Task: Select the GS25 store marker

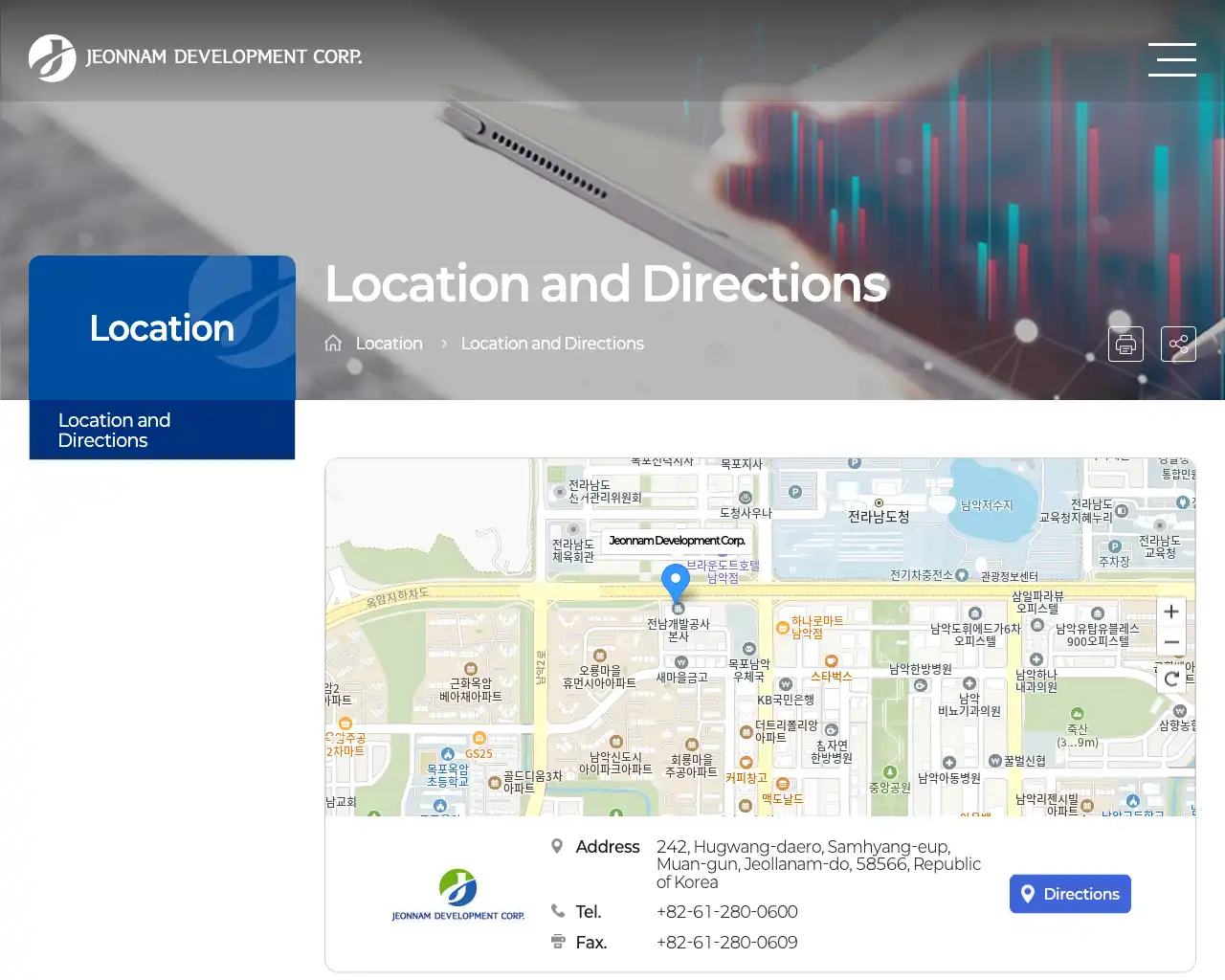Action: tap(479, 738)
